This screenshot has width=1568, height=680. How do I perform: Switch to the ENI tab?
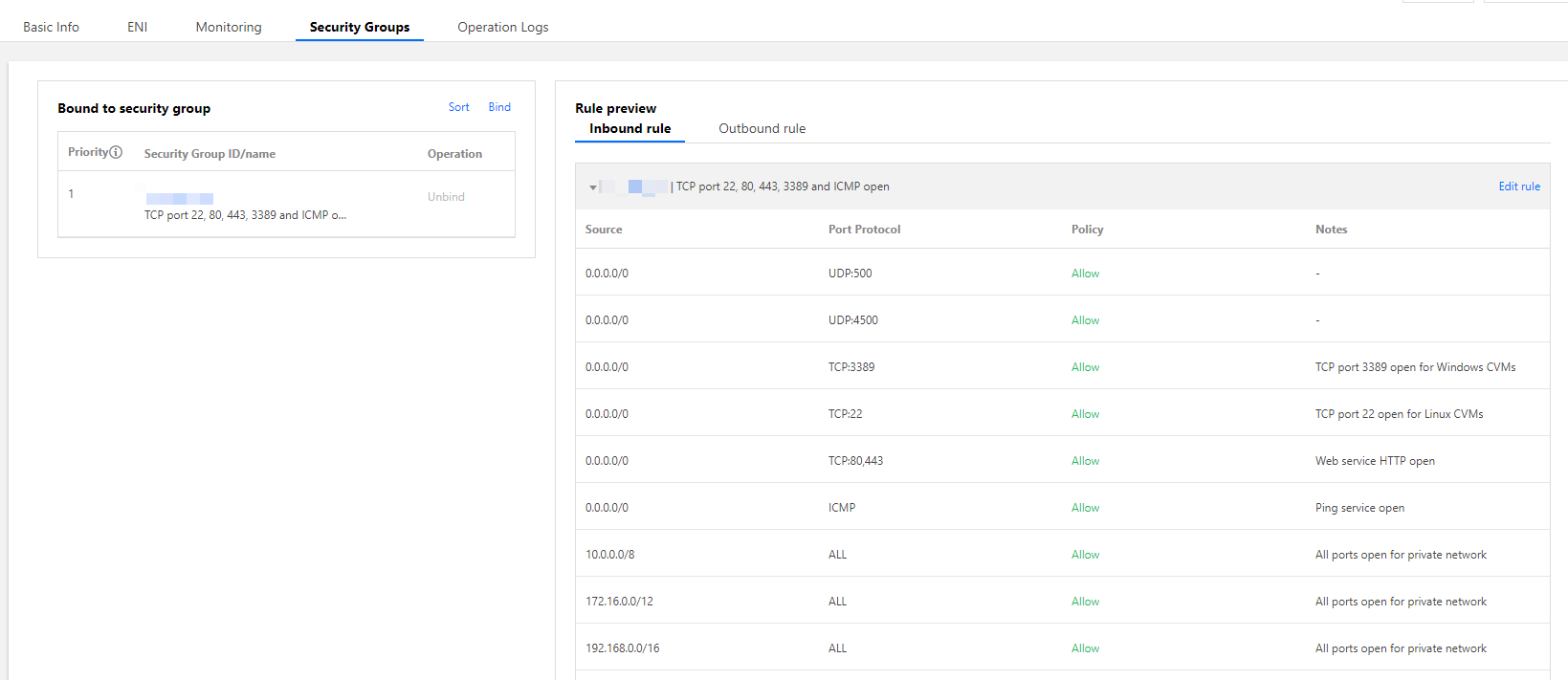[x=138, y=27]
